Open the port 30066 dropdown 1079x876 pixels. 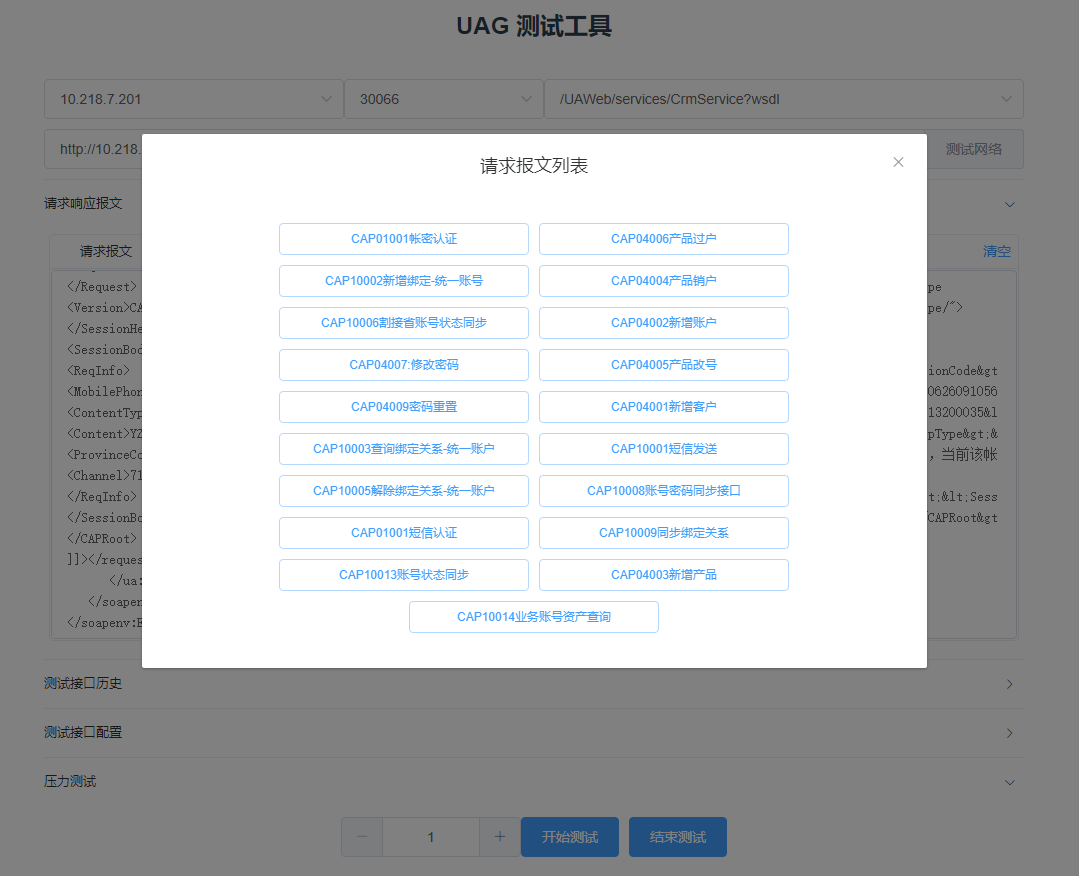click(443, 99)
